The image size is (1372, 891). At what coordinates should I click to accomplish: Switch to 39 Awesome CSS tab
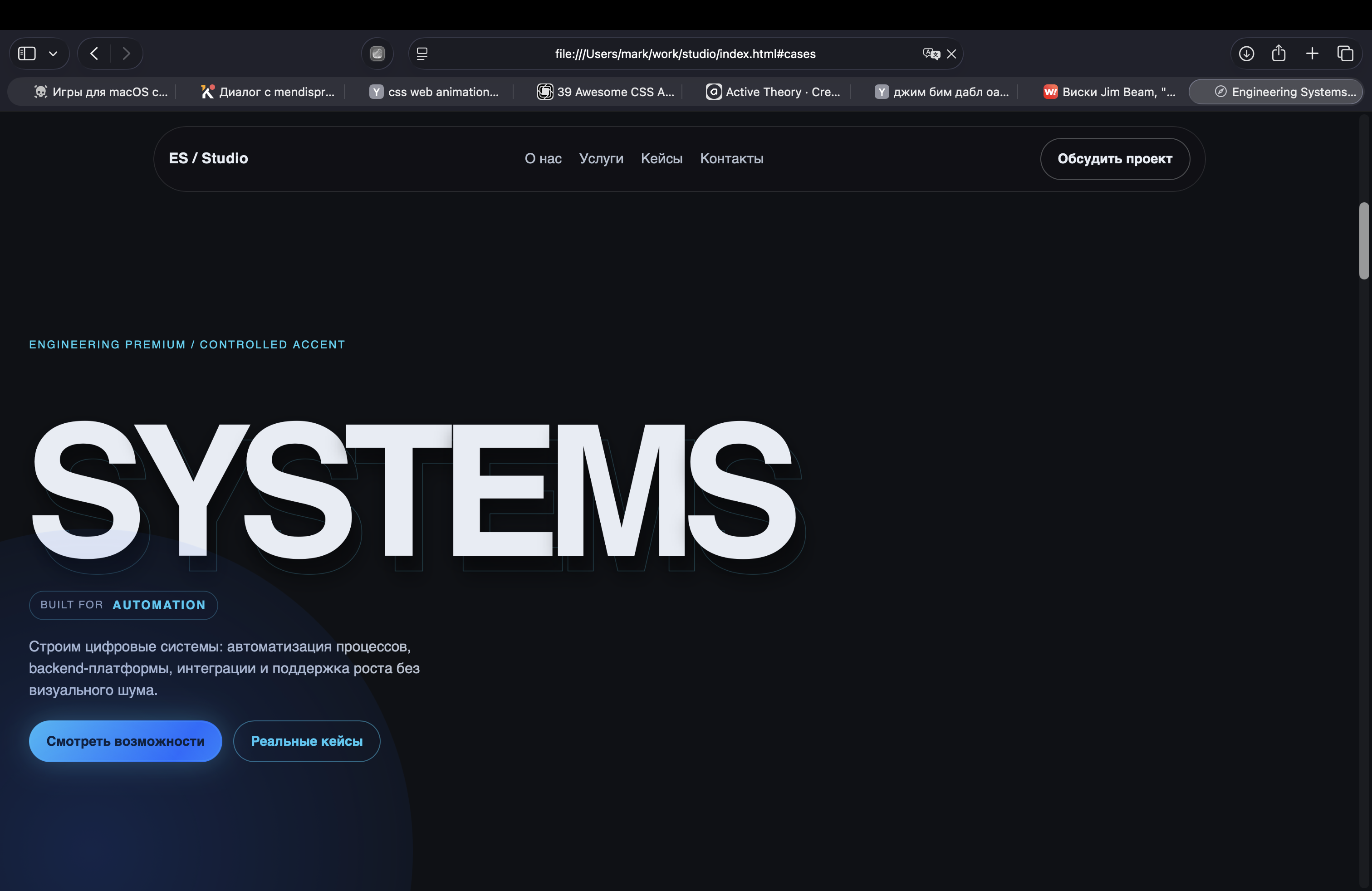pyautogui.click(x=605, y=92)
